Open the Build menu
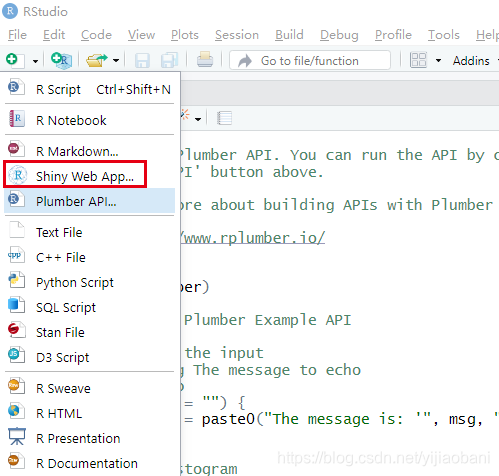Viewport: 499px width, 476px height. (x=289, y=35)
